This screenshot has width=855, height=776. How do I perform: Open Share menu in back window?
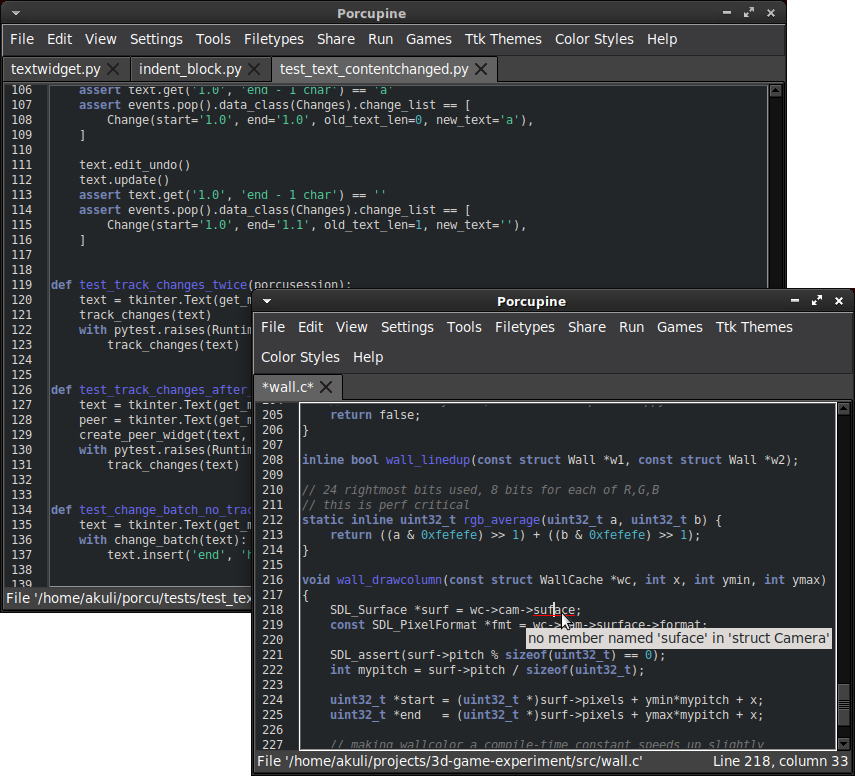(336, 39)
